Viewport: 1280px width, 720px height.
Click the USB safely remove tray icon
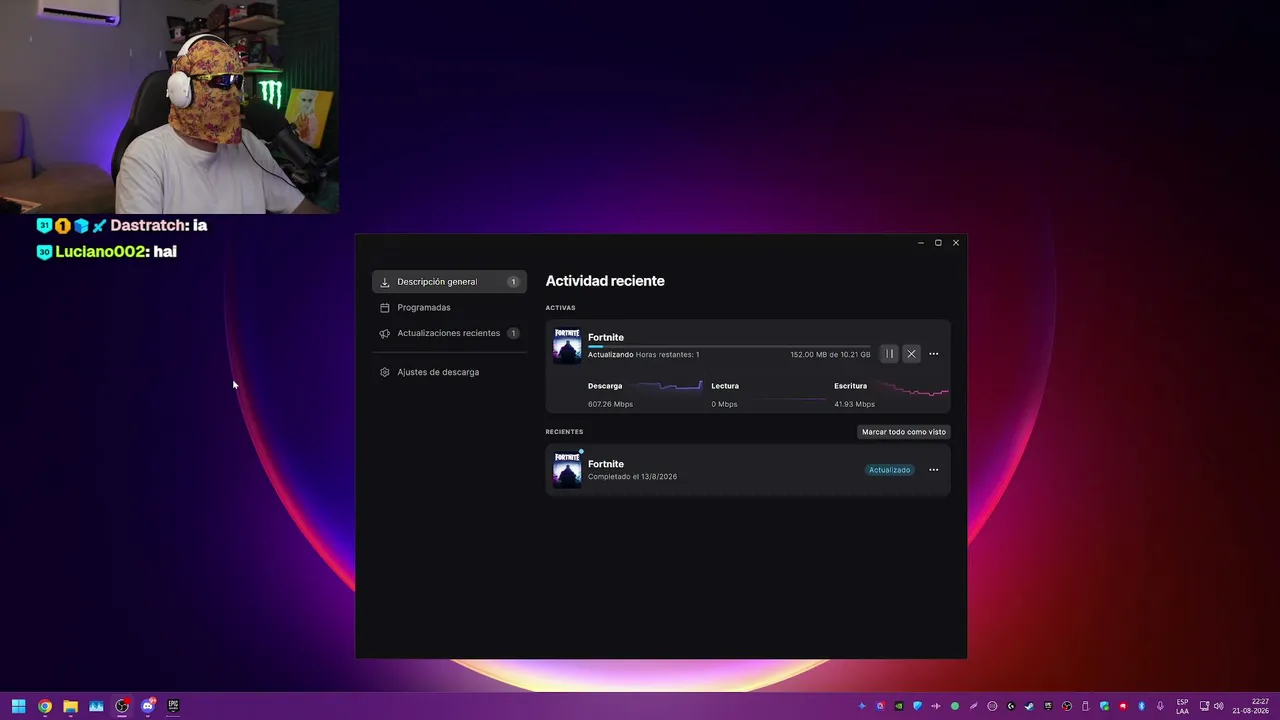pyautogui.click(x=1085, y=706)
